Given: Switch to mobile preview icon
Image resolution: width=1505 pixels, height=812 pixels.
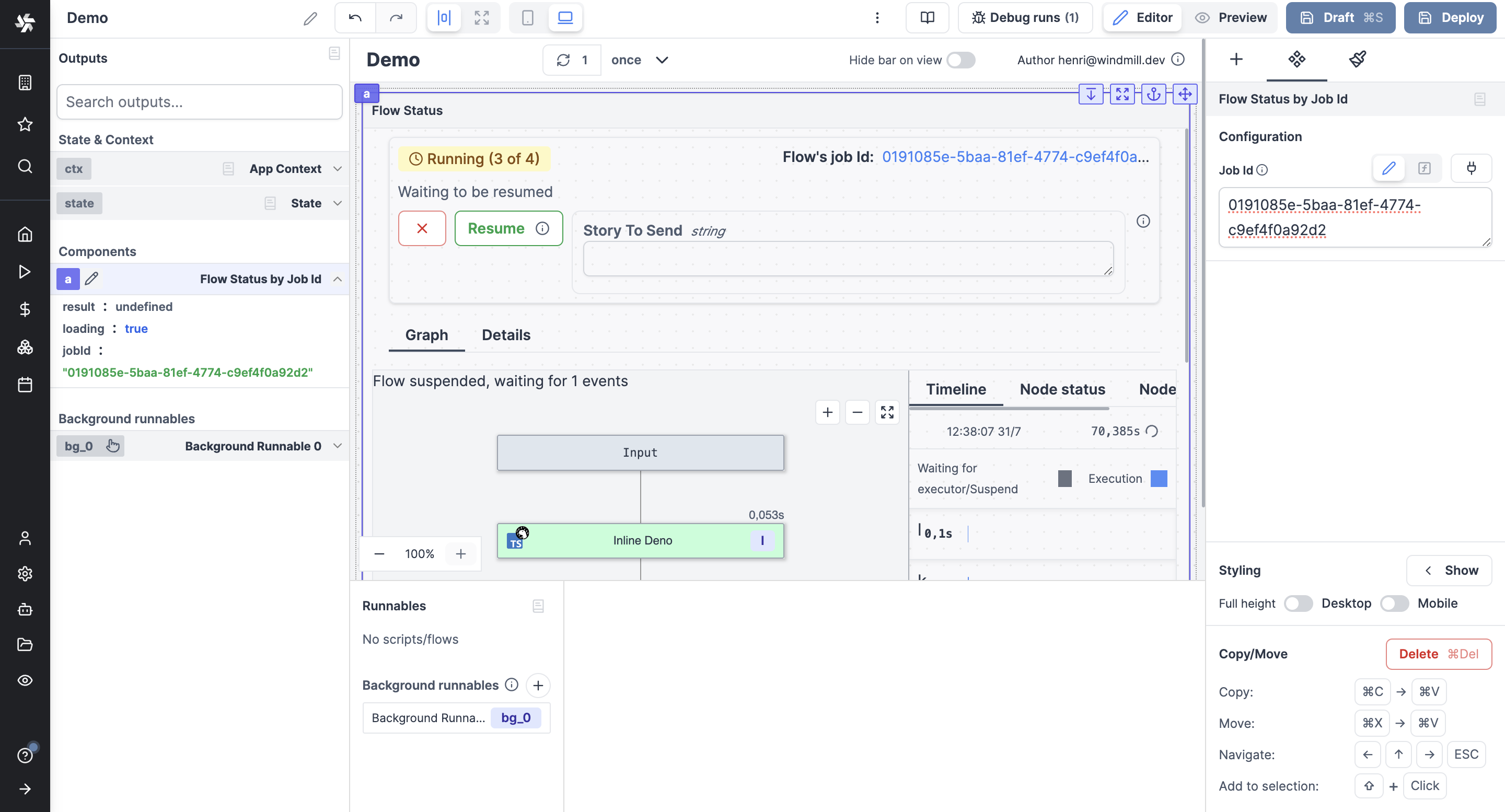Looking at the screenshot, I should coord(527,18).
